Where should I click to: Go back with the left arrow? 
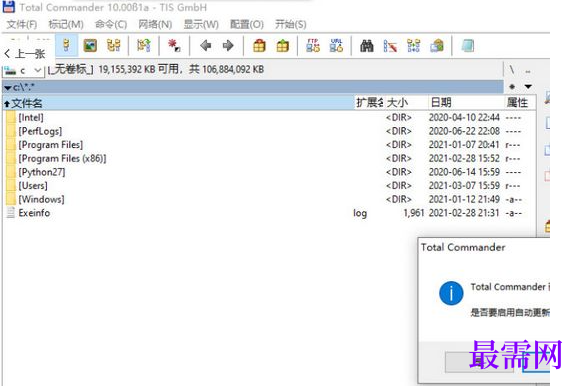pos(205,46)
